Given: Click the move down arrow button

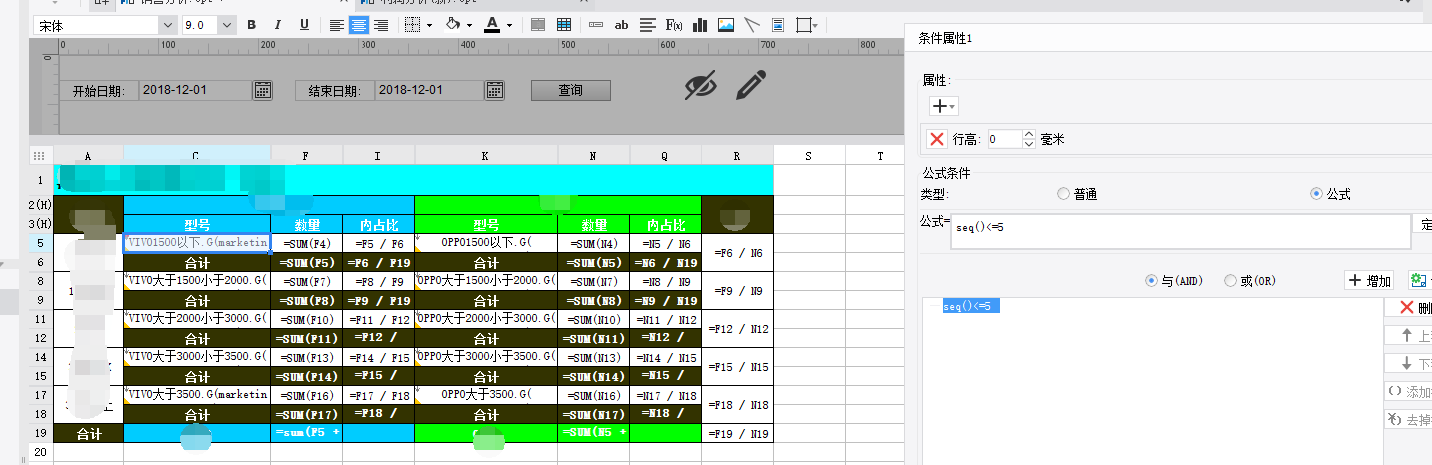Looking at the screenshot, I should (1408, 363).
